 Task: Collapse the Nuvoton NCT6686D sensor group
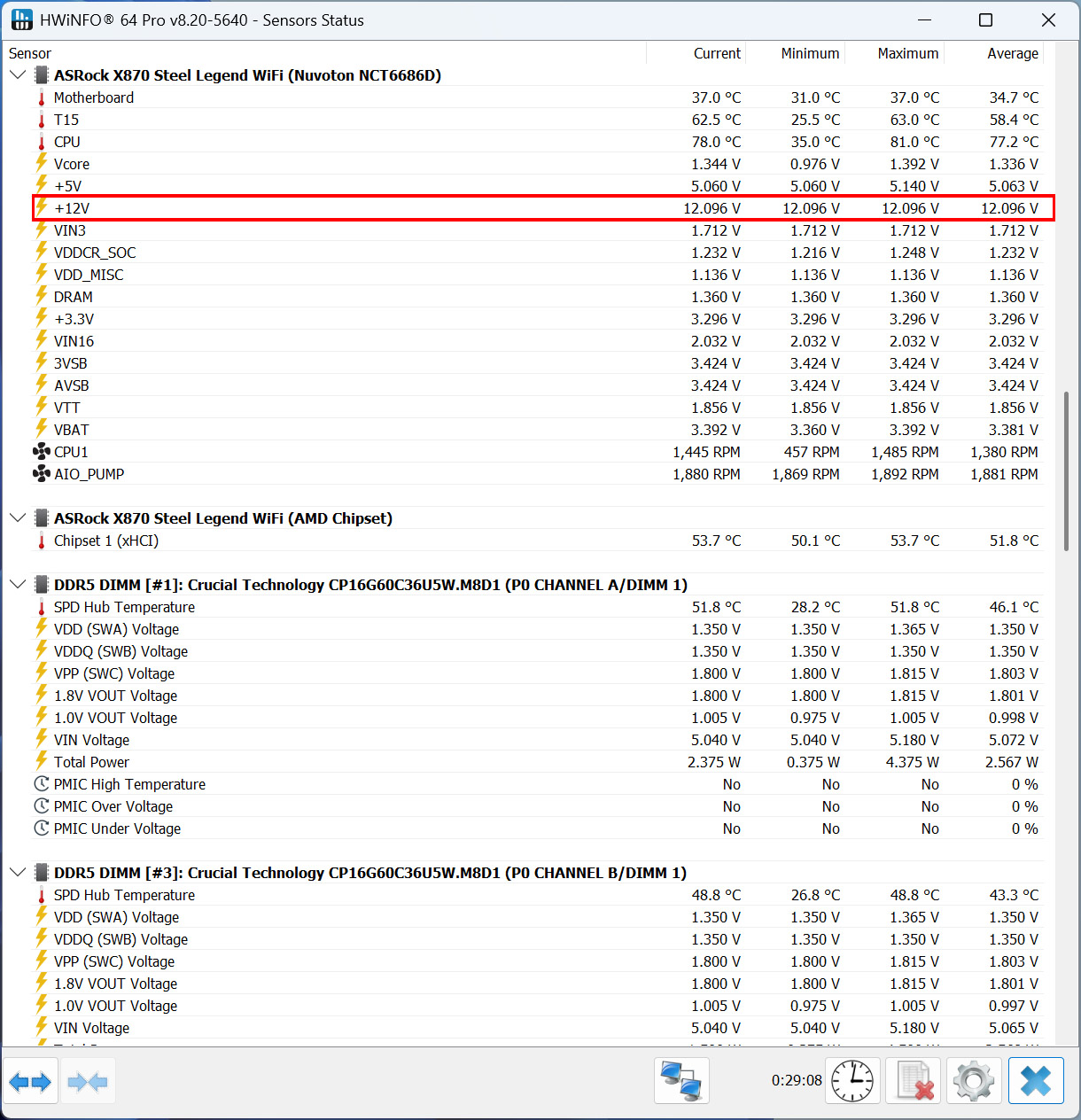[18, 75]
